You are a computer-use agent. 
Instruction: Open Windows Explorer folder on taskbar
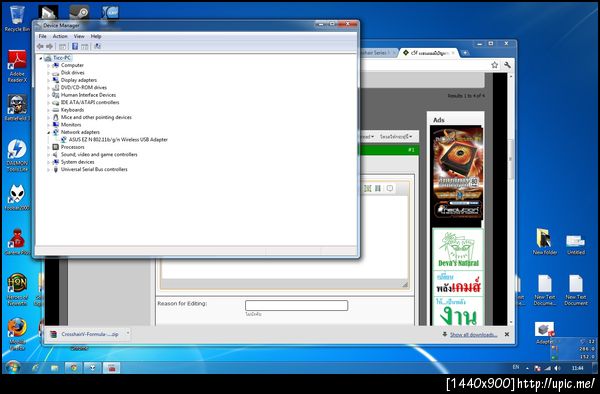[54, 368]
